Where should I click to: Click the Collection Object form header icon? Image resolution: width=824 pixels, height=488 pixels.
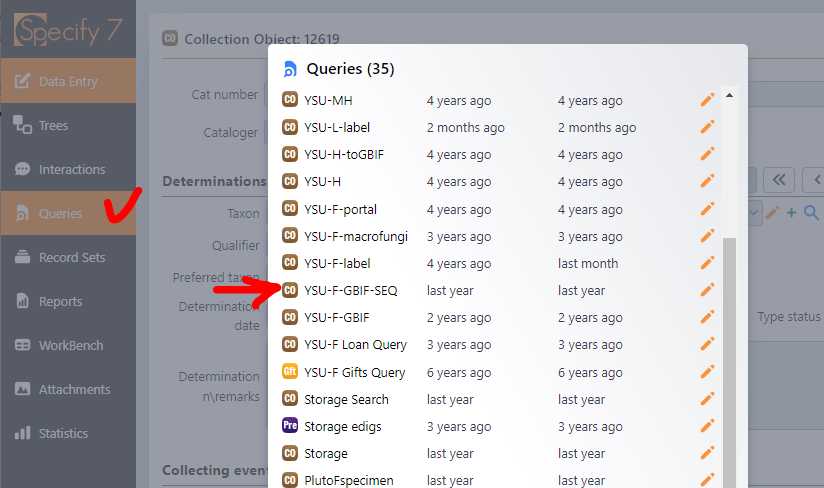coord(170,38)
